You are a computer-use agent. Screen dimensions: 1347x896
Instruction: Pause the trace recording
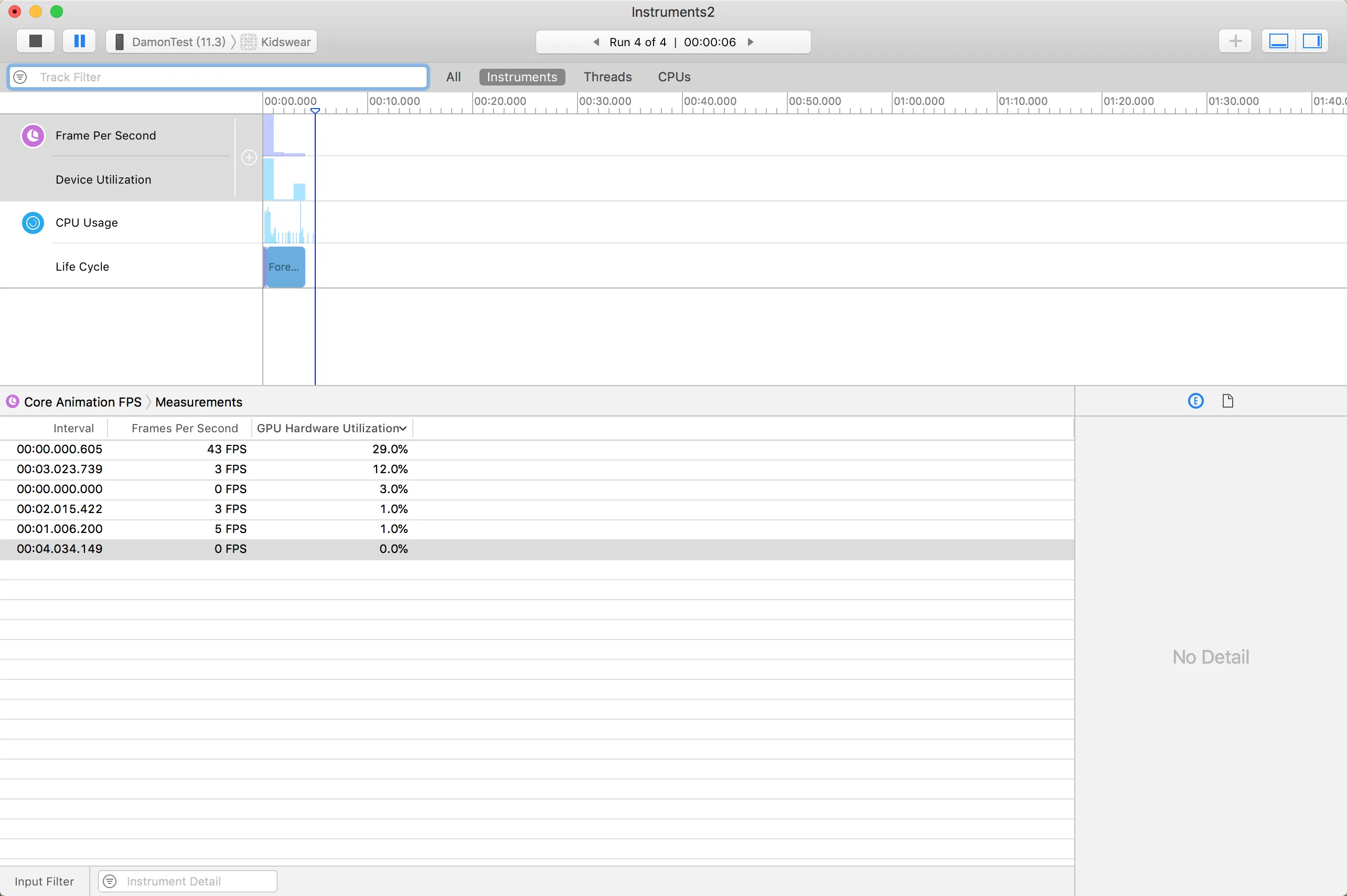[x=79, y=41]
